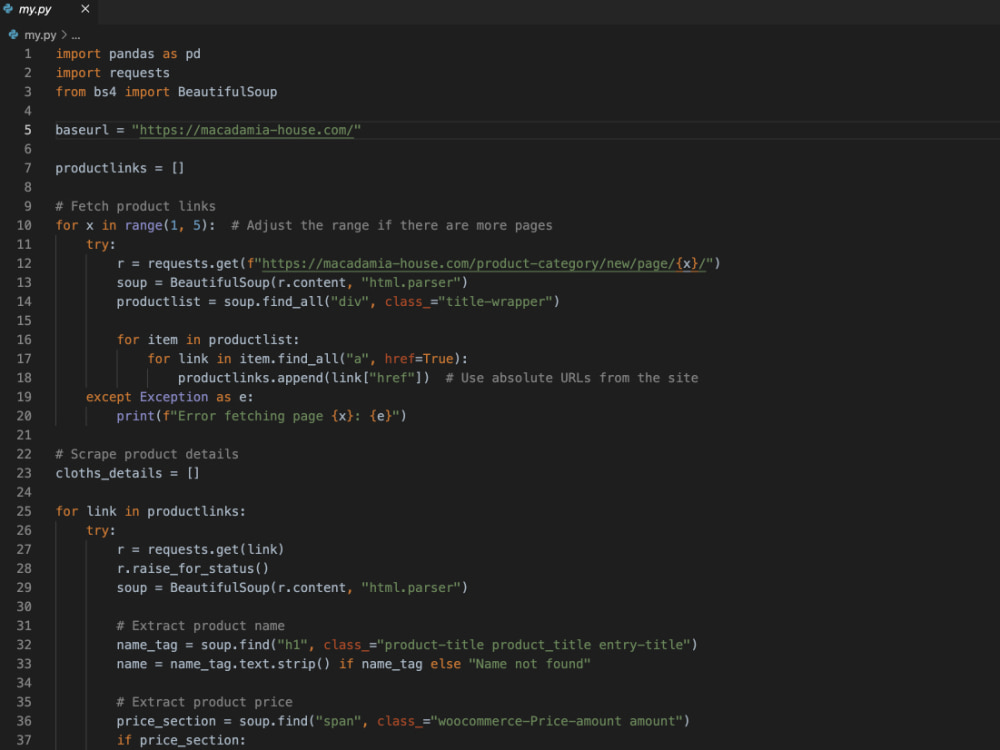Click 'if price_section:' on line 37

[x=181, y=740]
